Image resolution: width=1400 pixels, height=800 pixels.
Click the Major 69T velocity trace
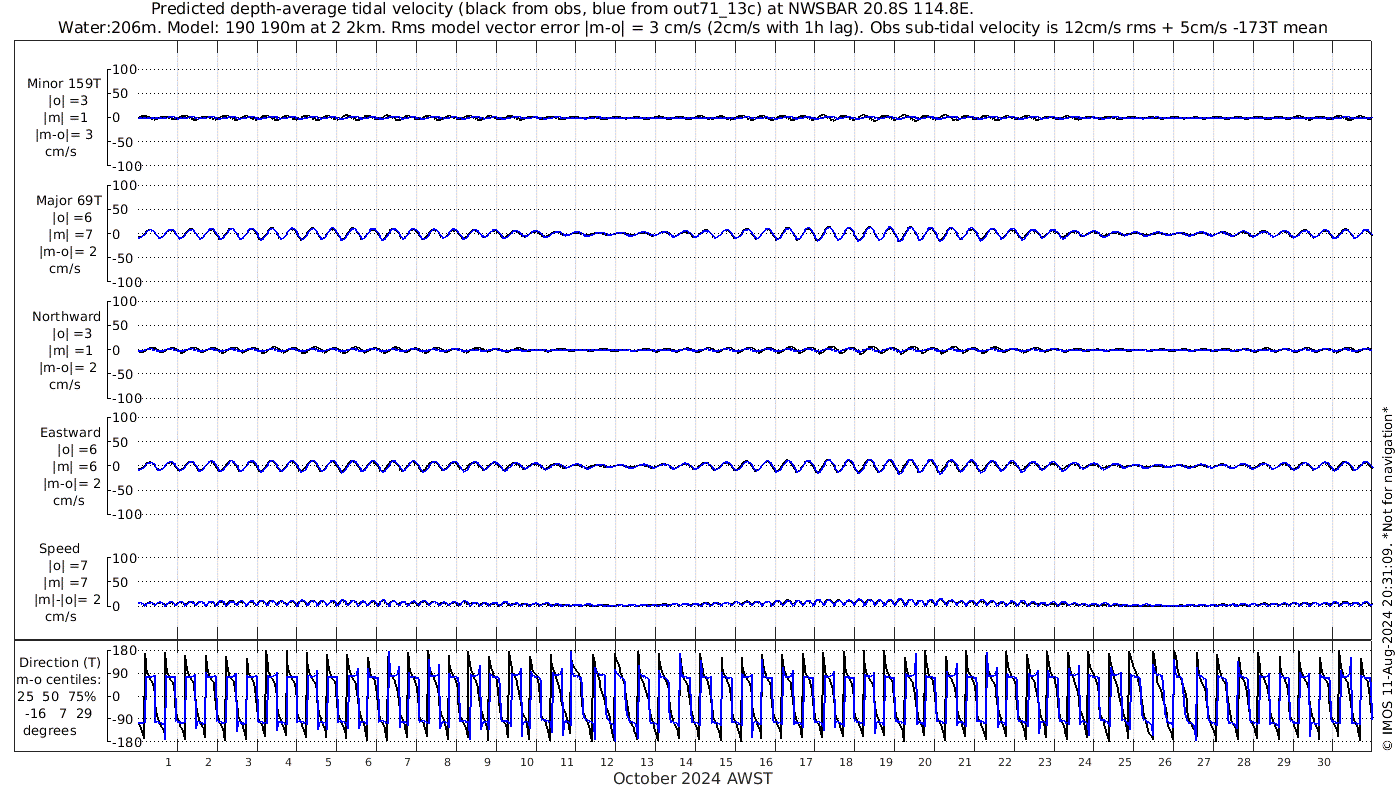(x=754, y=234)
